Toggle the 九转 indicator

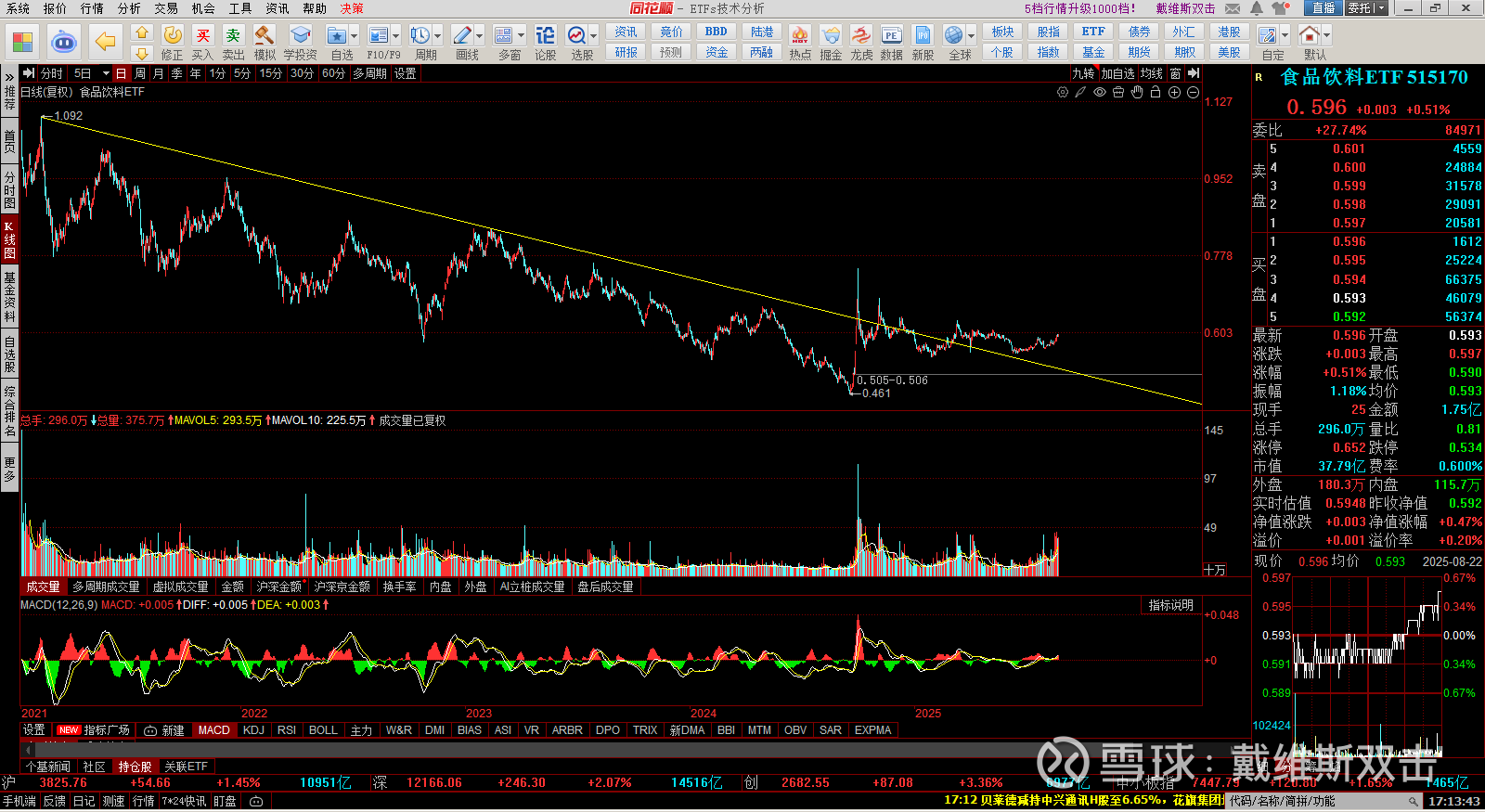click(x=1083, y=73)
